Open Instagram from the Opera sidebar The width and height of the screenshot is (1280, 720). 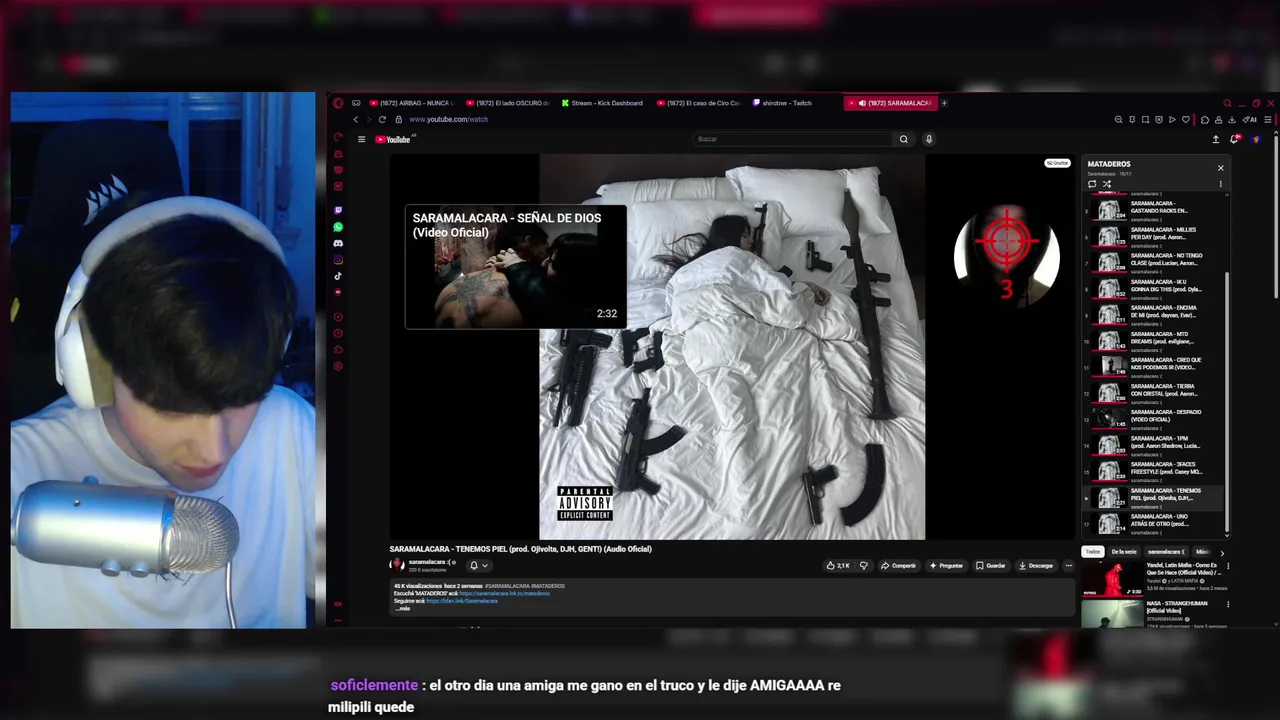(338, 260)
